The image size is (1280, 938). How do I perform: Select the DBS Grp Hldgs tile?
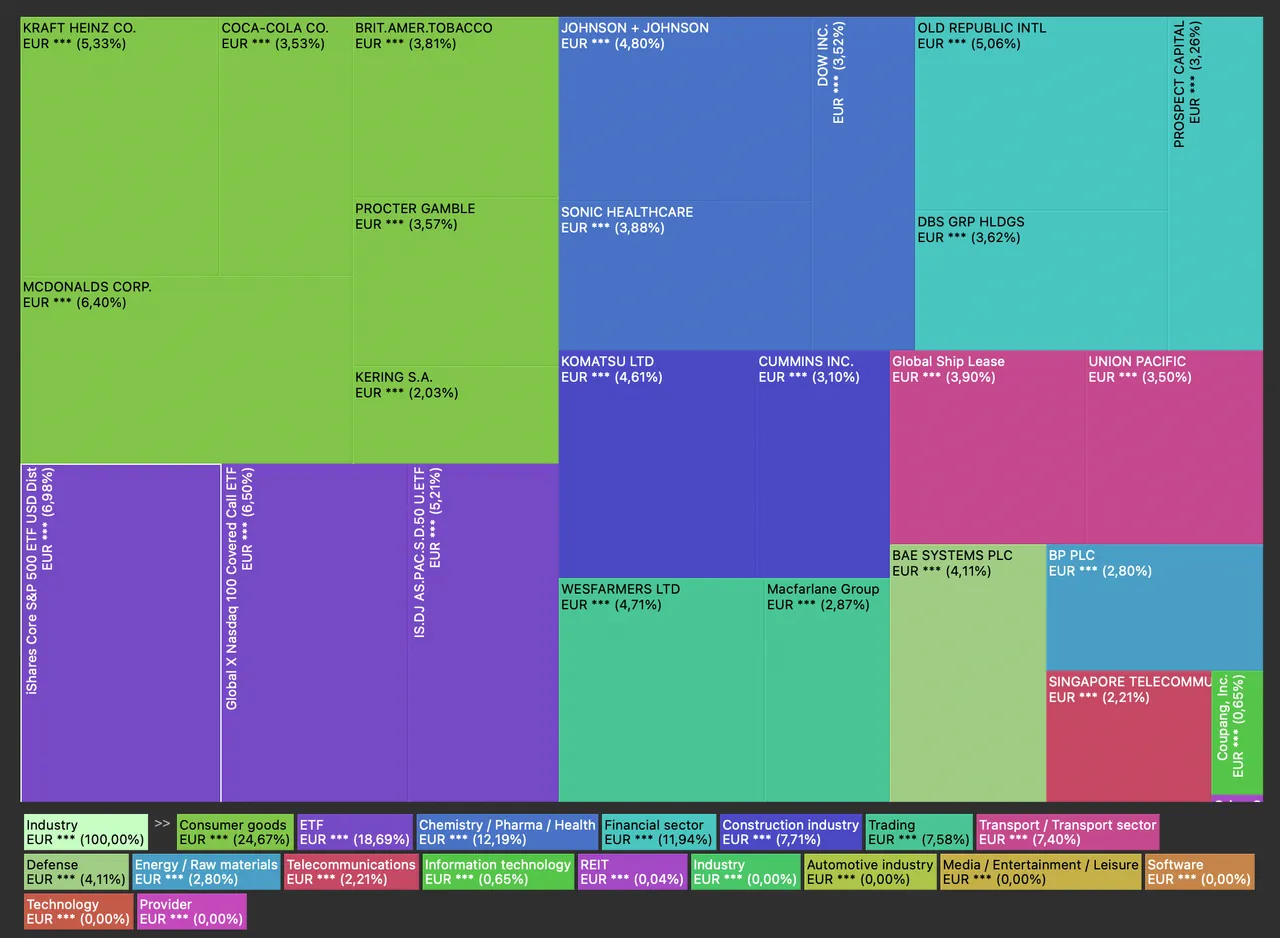(1041, 280)
